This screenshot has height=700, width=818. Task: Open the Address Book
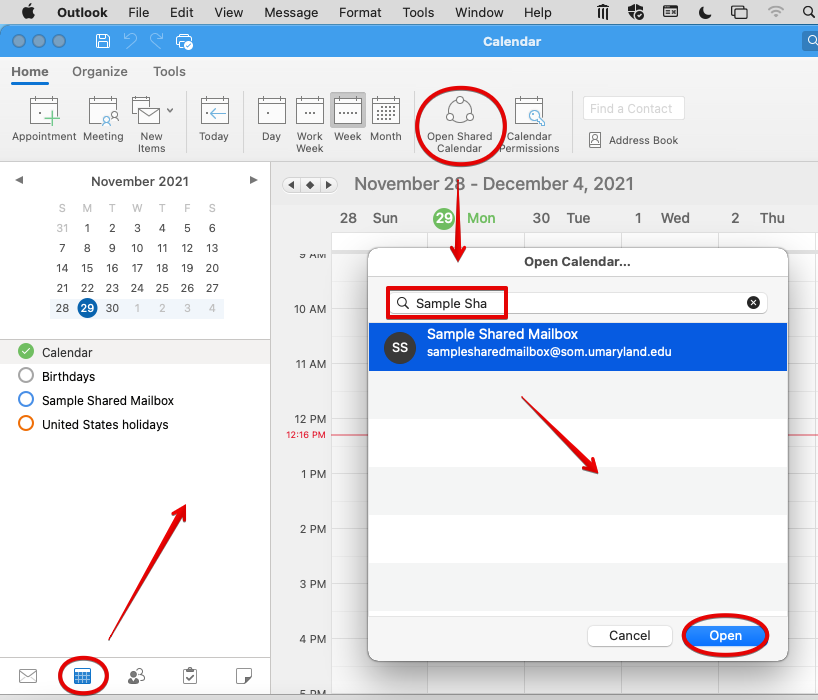coord(633,140)
